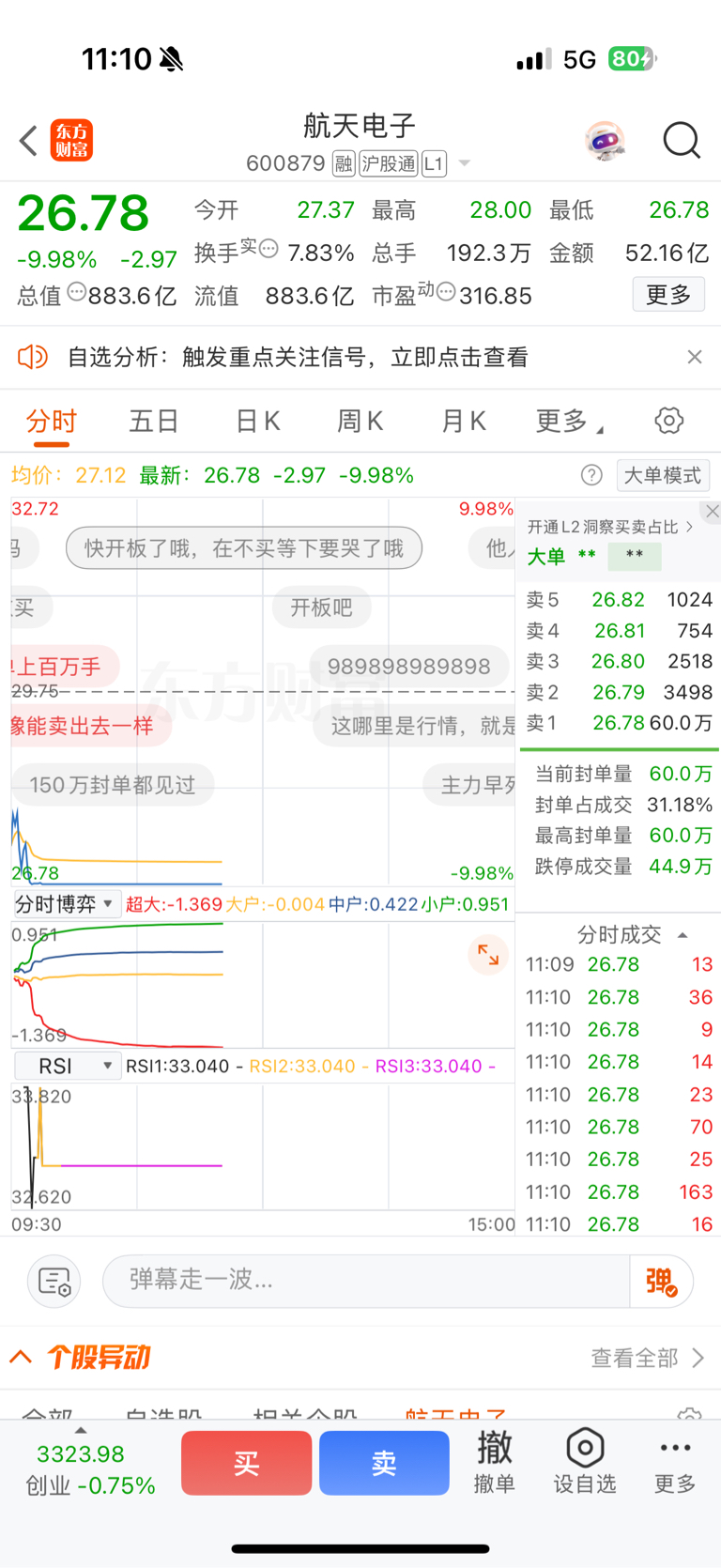Open the 自选分析 signal notice

coord(298,357)
